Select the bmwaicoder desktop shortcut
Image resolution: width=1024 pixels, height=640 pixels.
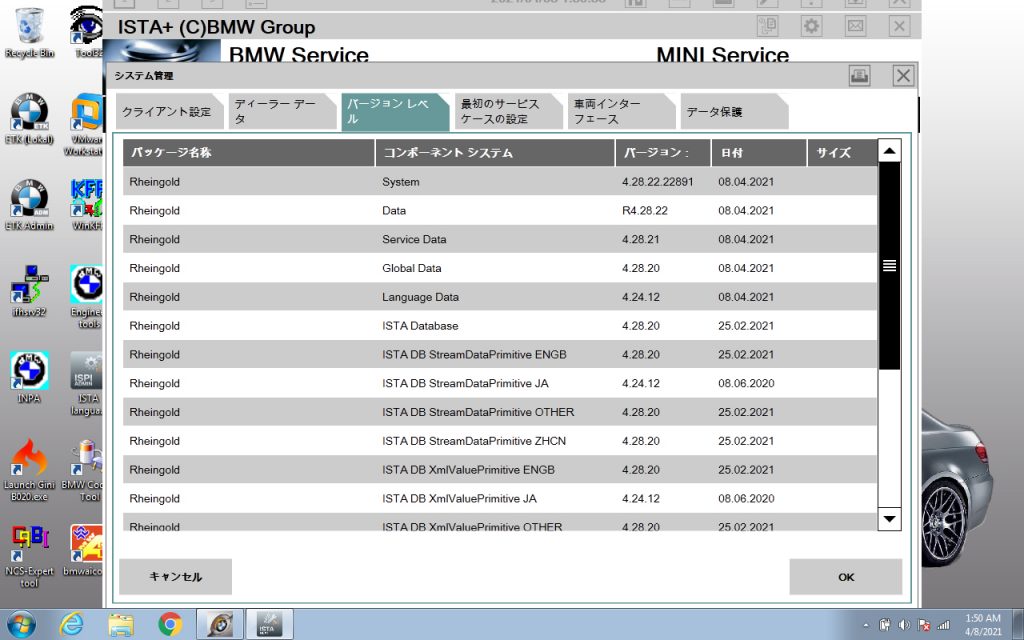tap(83, 550)
